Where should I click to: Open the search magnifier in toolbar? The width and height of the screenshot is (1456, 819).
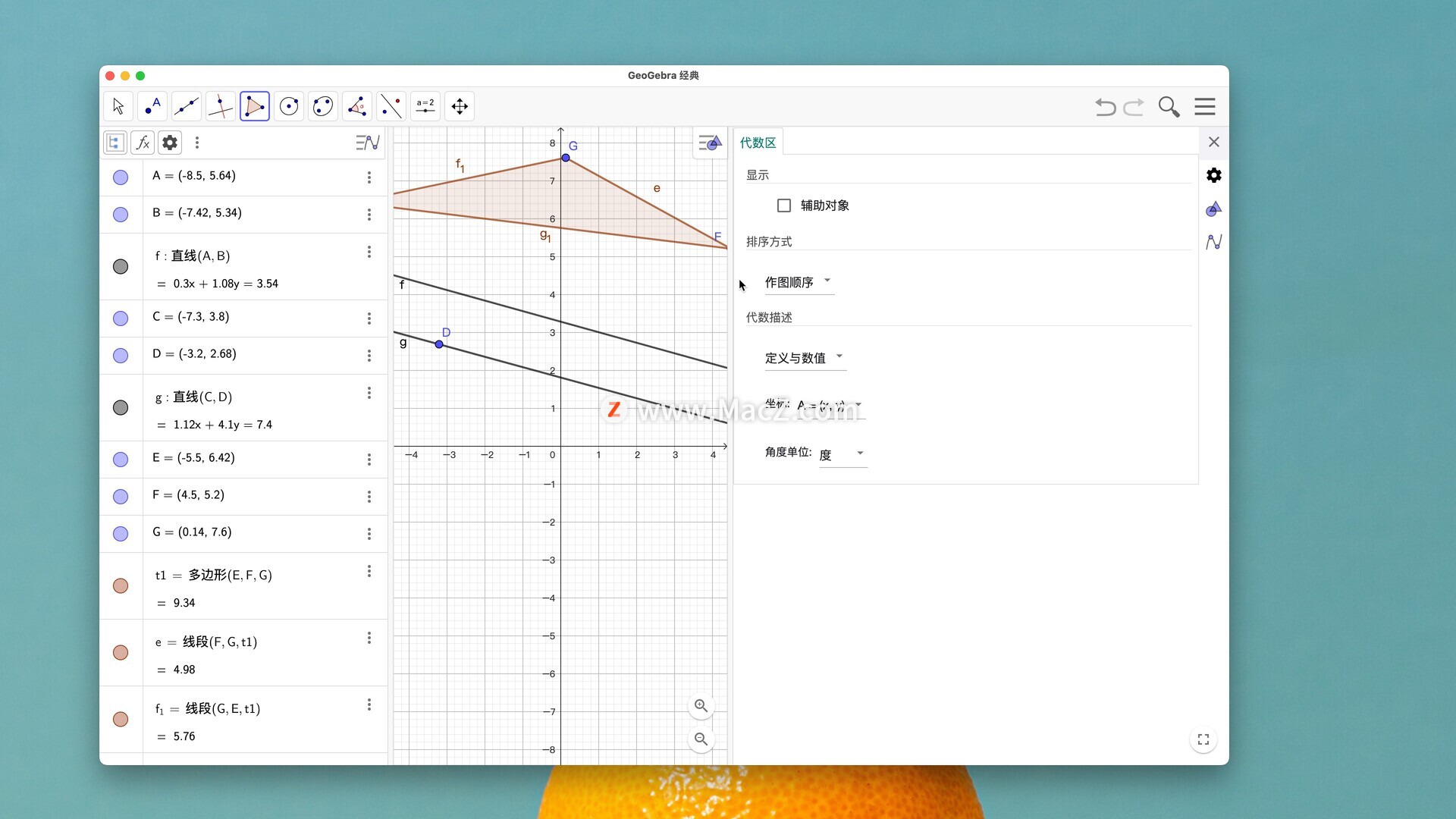pyautogui.click(x=1169, y=107)
